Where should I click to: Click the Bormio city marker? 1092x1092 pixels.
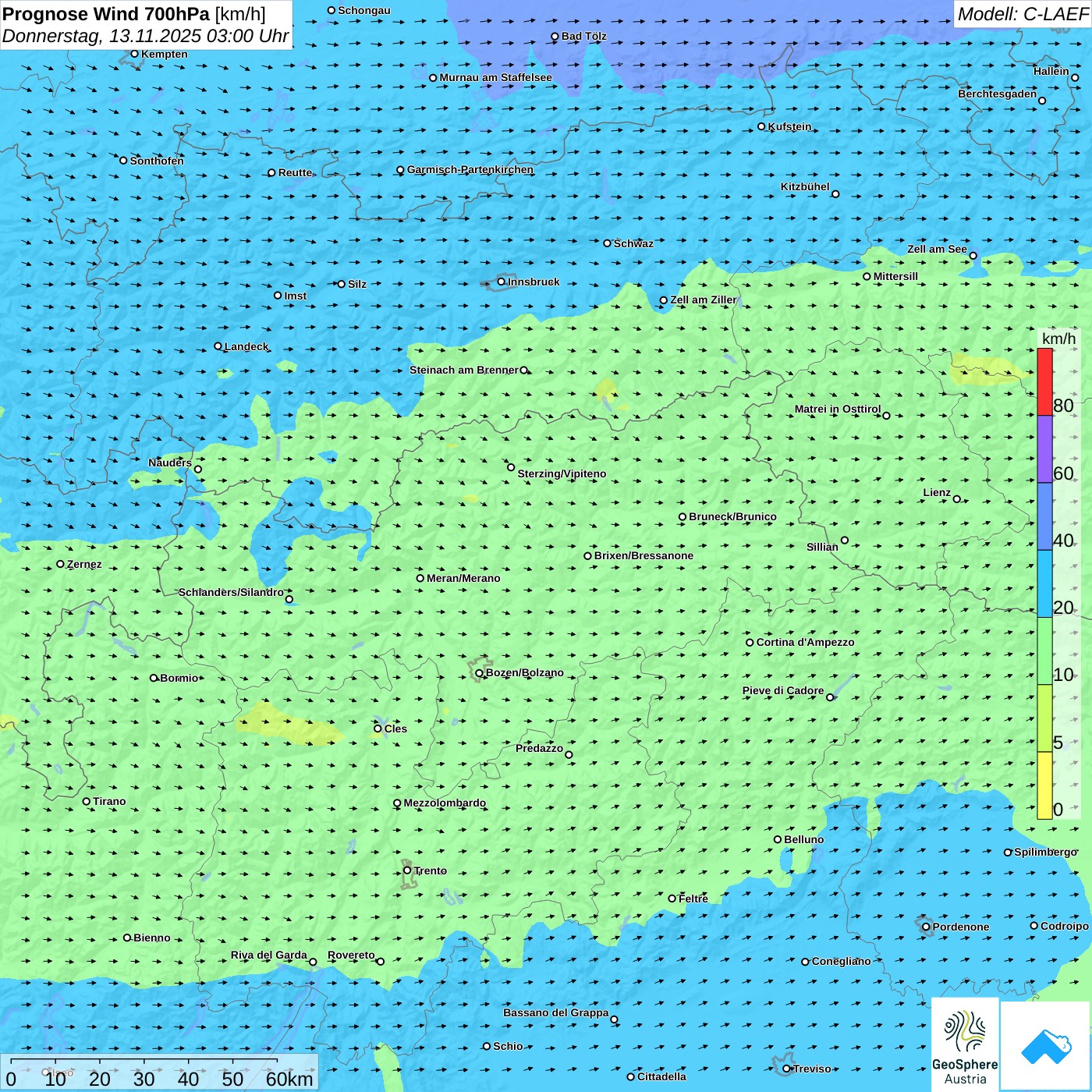coord(154,678)
